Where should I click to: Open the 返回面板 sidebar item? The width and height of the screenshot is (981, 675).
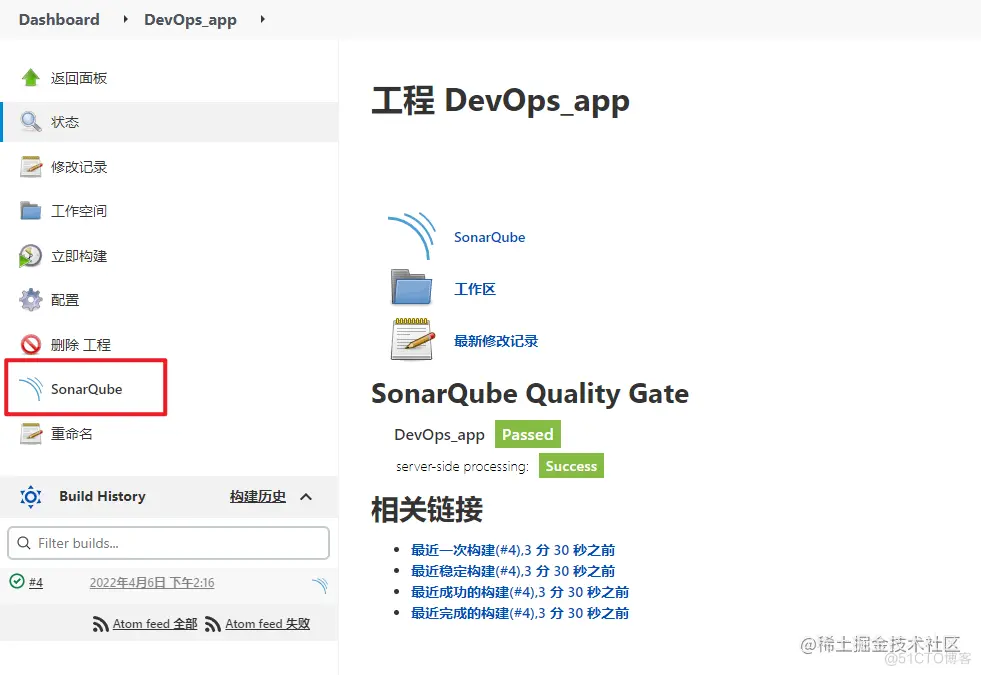pos(79,78)
